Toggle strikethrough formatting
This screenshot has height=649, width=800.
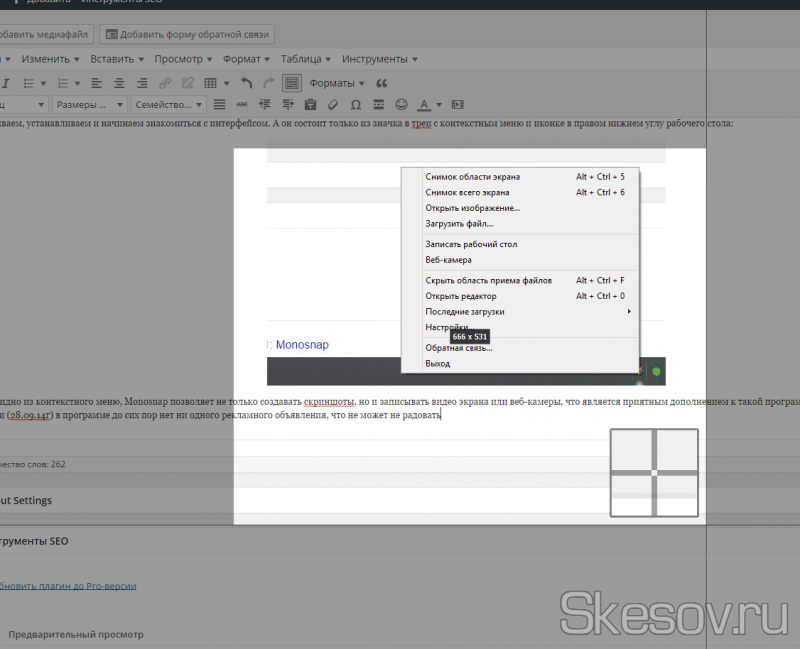241,104
